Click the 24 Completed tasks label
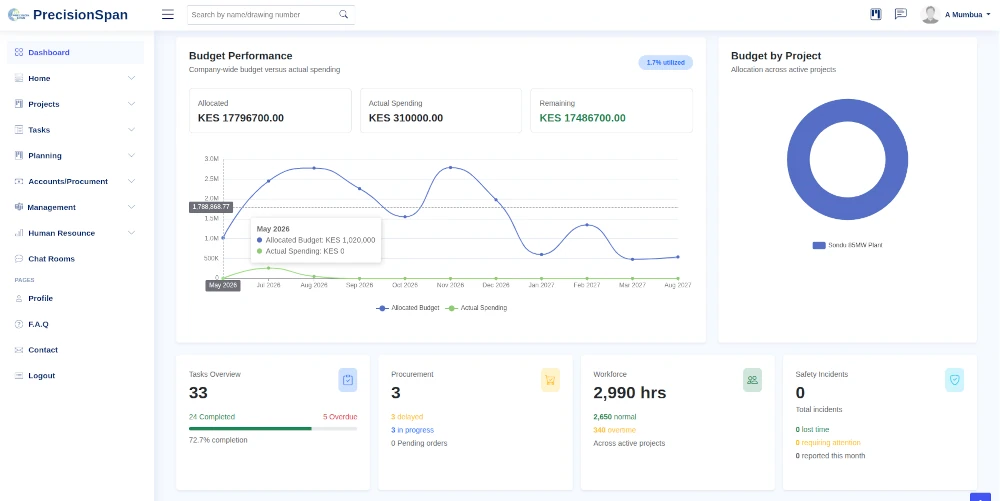 click(x=212, y=417)
